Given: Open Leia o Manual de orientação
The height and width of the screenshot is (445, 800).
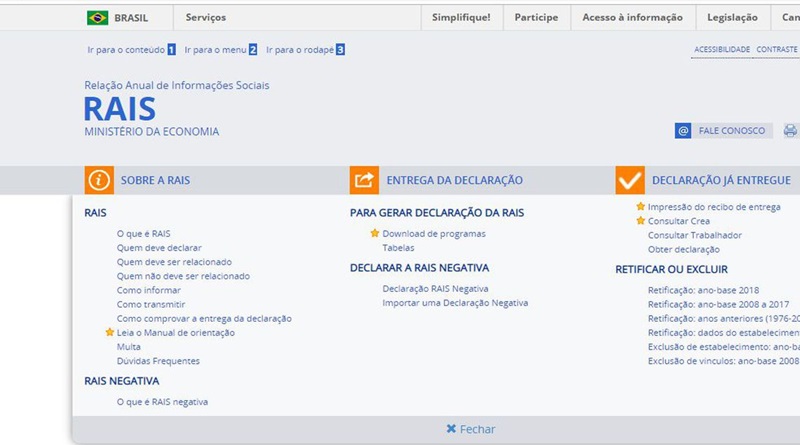Looking at the screenshot, I should (x=176, y=333).
